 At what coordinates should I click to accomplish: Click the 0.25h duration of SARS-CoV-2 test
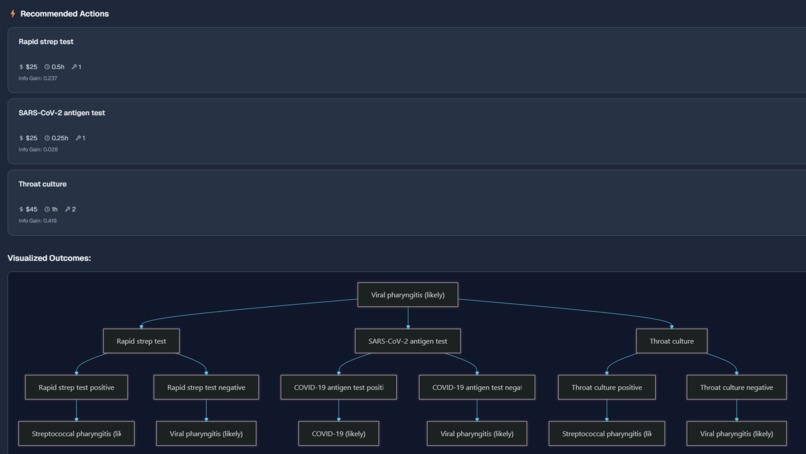(60, 138)
